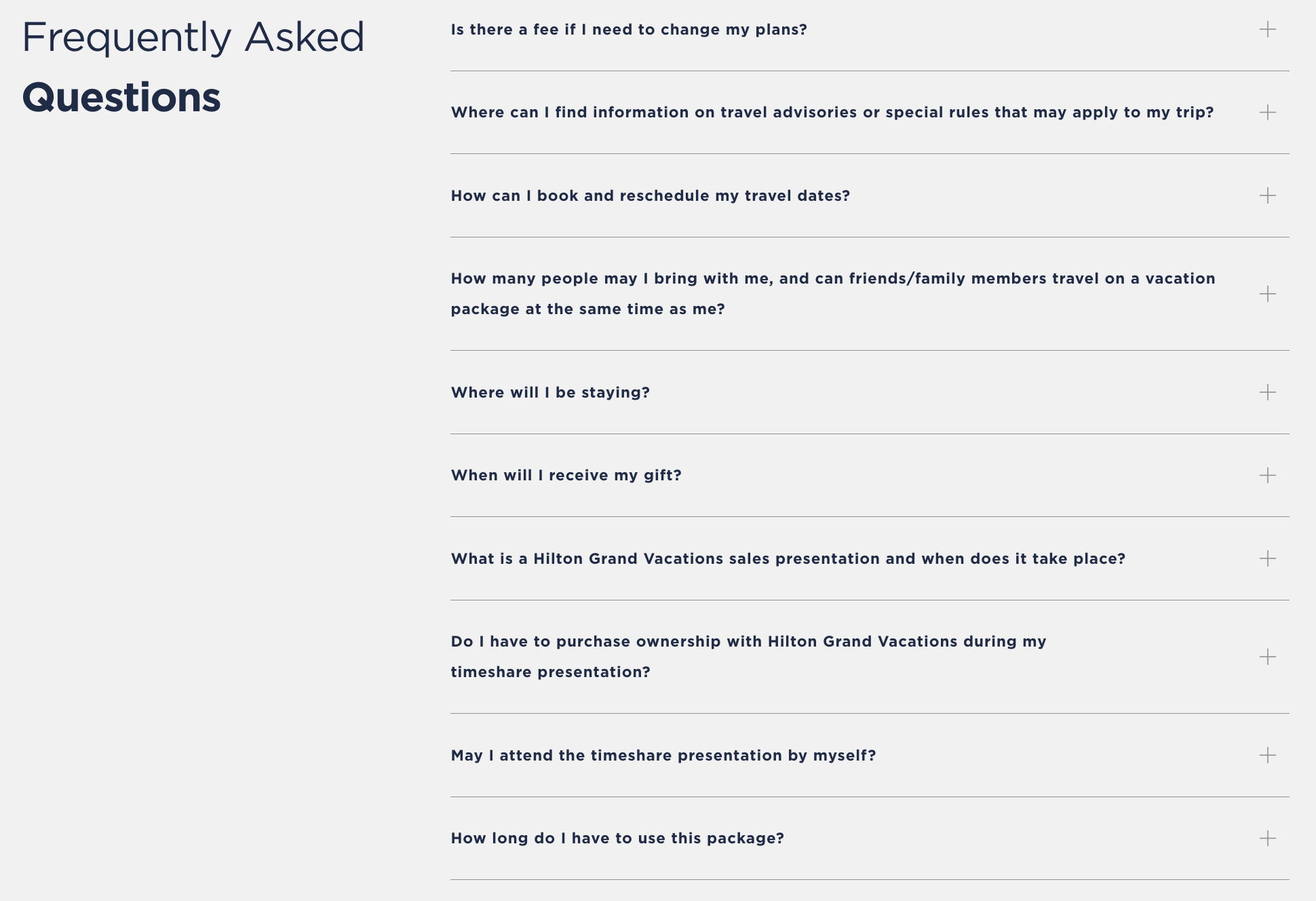Click plus icon beside how long to use package
1316x901 pixels.
click(1267, 839)
